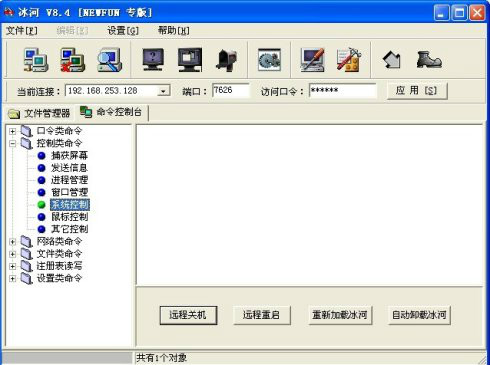Click the blue dot beside 捕获屏幕

pos(42,156)
